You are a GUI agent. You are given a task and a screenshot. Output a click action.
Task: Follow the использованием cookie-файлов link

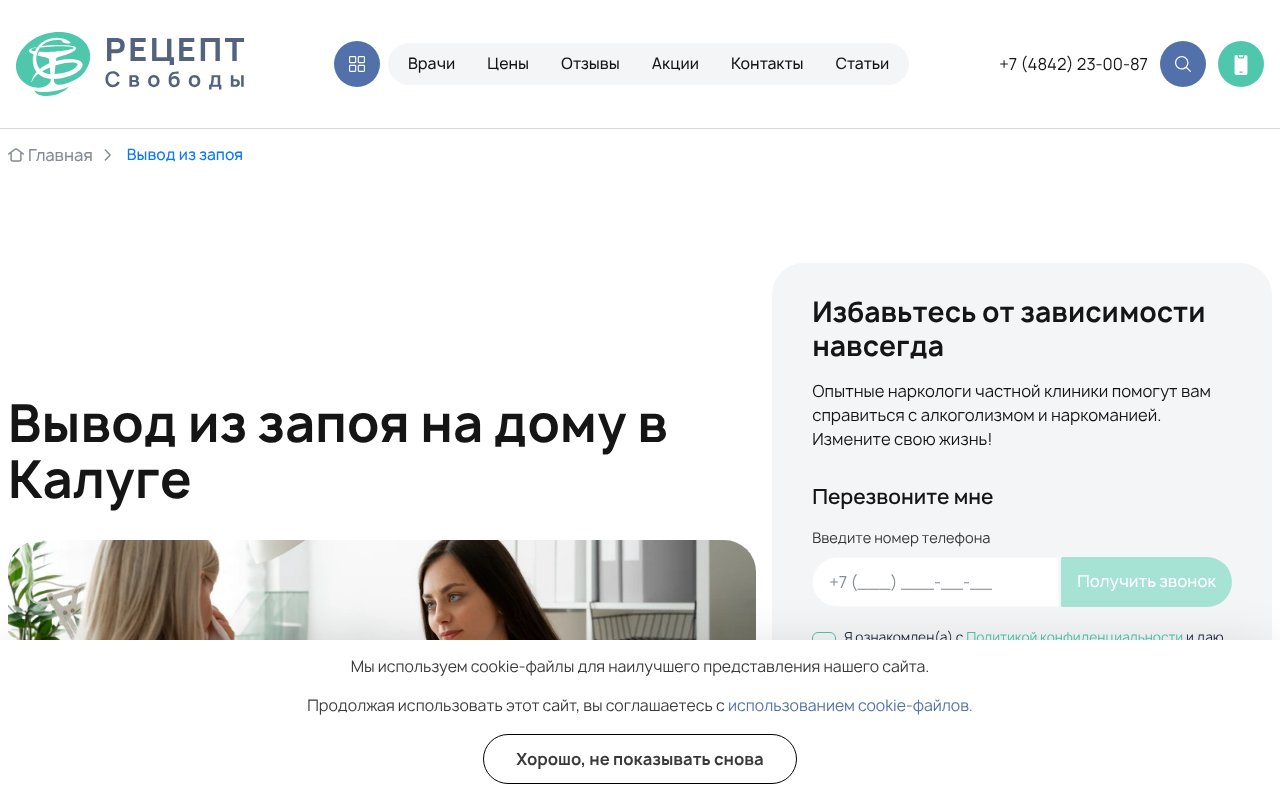pos(849,705)
